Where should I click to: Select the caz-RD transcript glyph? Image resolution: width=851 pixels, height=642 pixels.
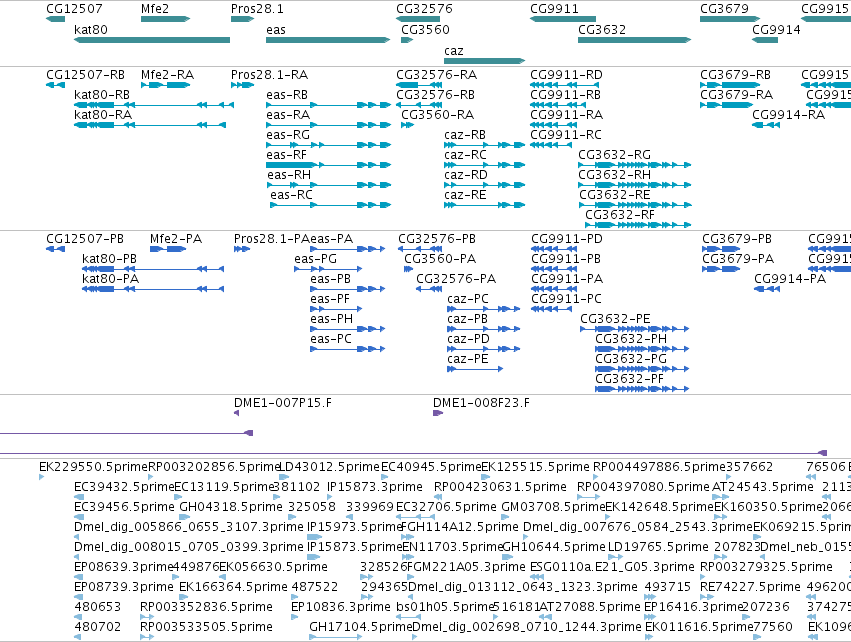point(485,185)
